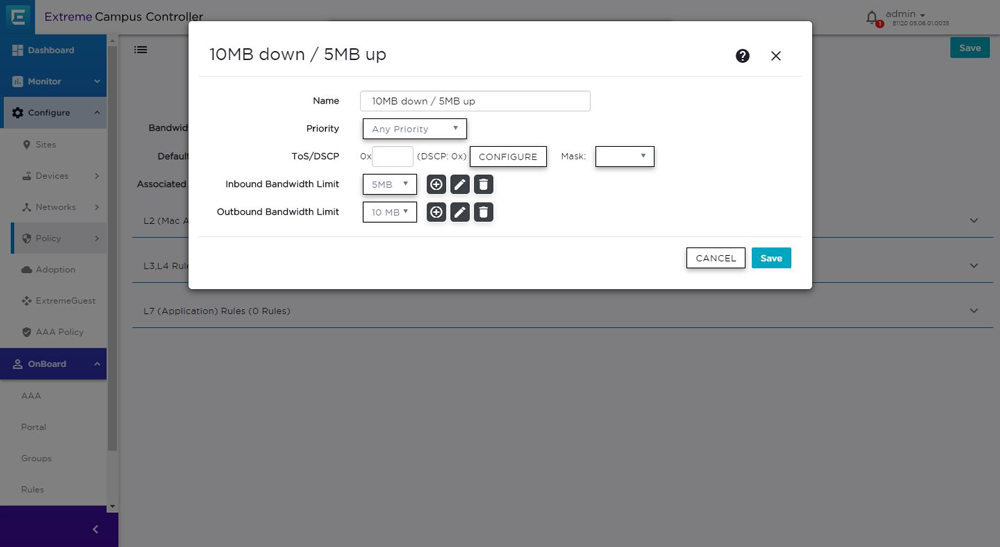Screen dimensions: 1000x547
Task: Open the Mask dropdown
Action: (624, 156)
